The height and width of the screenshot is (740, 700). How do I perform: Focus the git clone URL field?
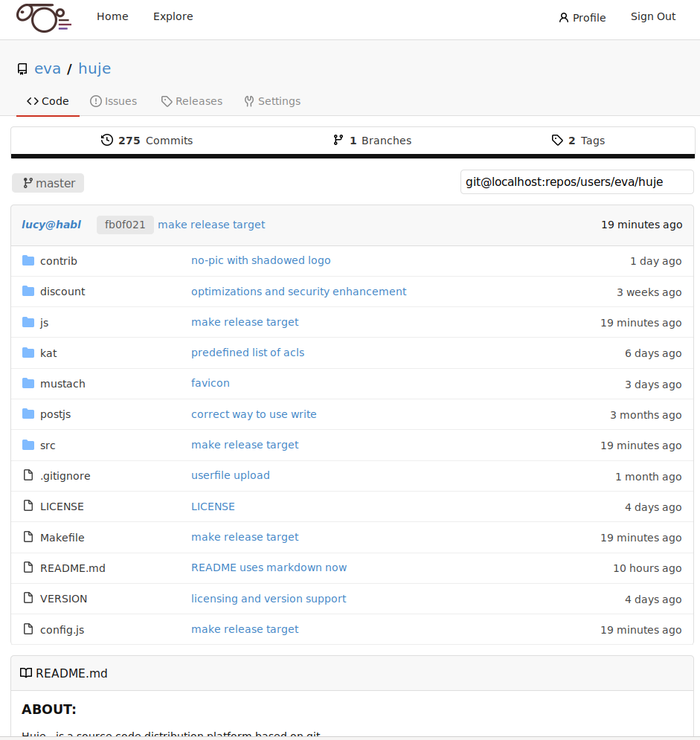coord(577,182)
